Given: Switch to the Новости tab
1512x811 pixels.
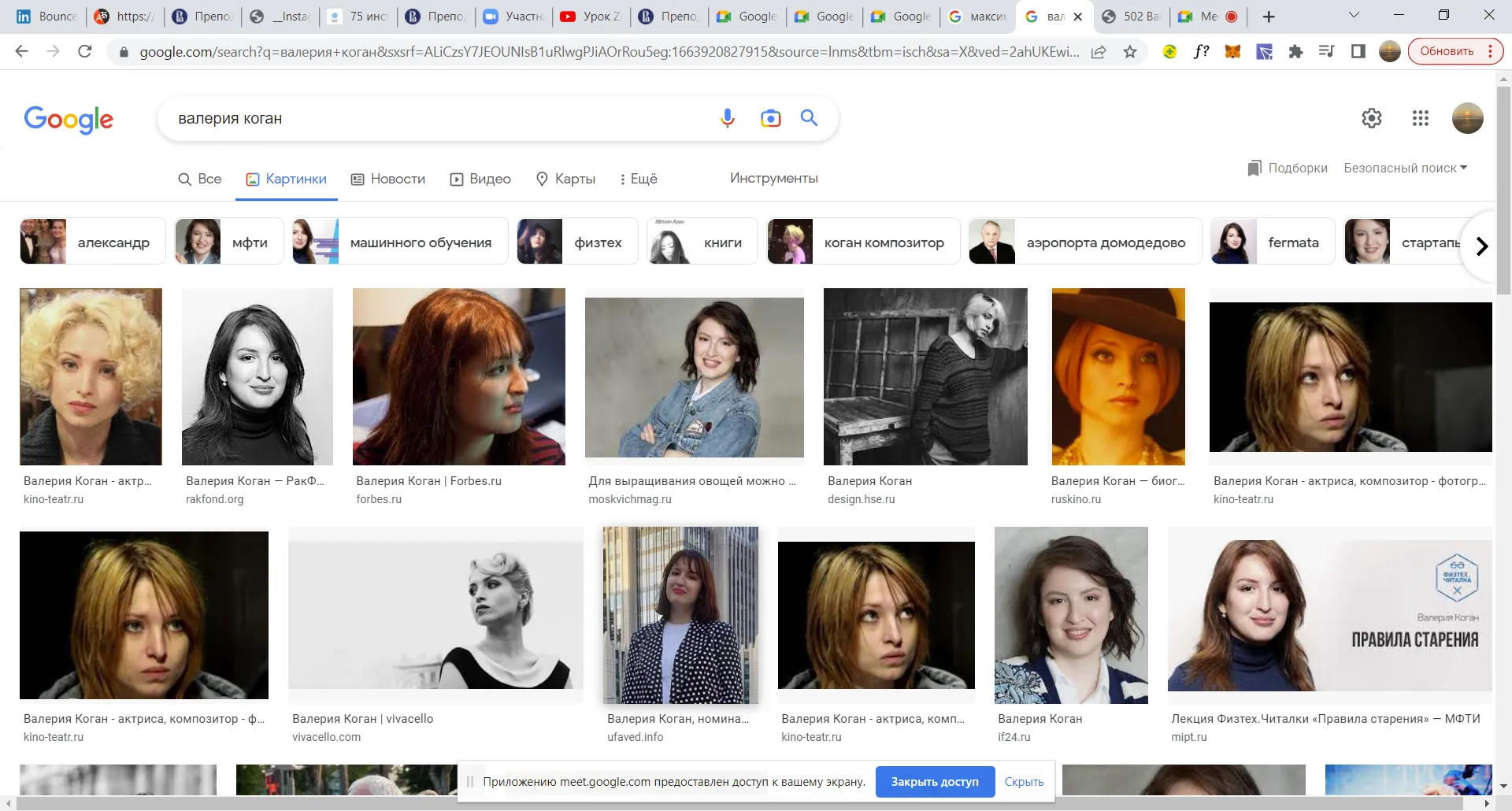Looking at the screenshot, I should point(388,179).
